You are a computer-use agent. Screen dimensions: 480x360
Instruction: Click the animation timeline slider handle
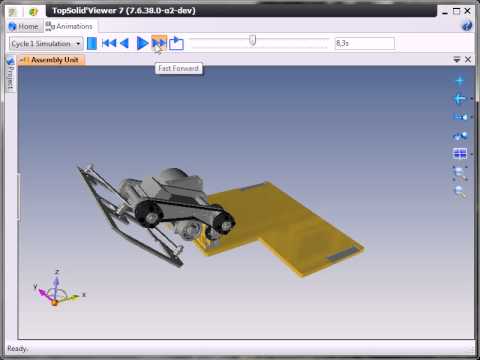click(x=252, y=41)
